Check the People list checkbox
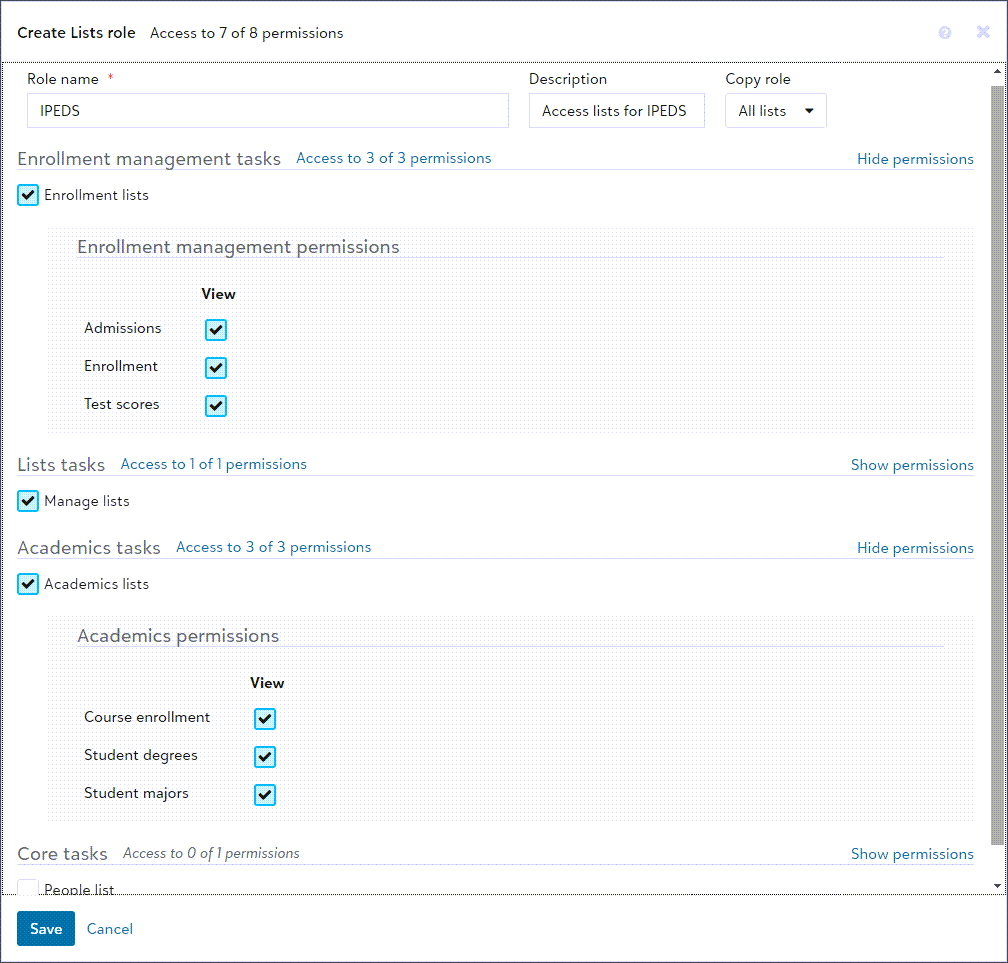This screenshot has height=963, width=1008. [x=28, y=887]
